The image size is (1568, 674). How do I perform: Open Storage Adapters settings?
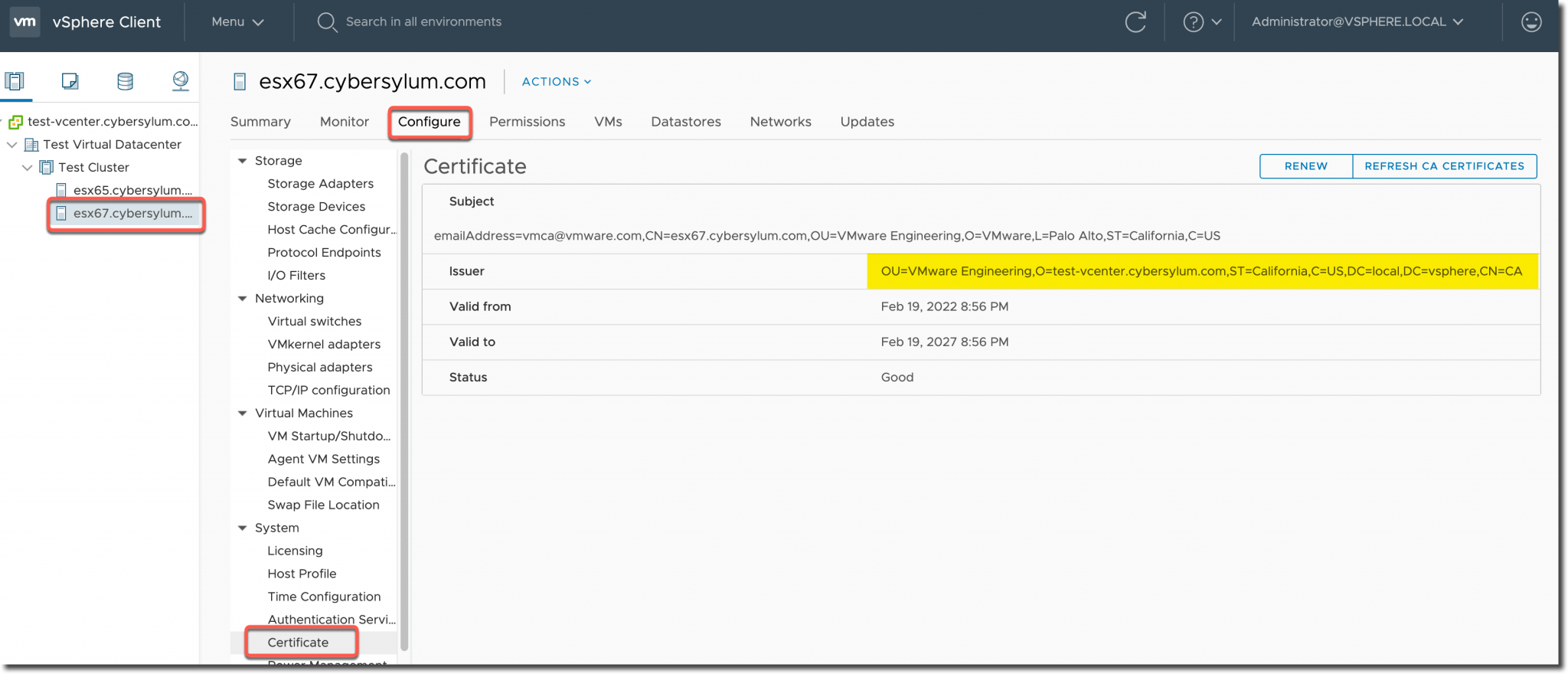click(x=321, y=184)
